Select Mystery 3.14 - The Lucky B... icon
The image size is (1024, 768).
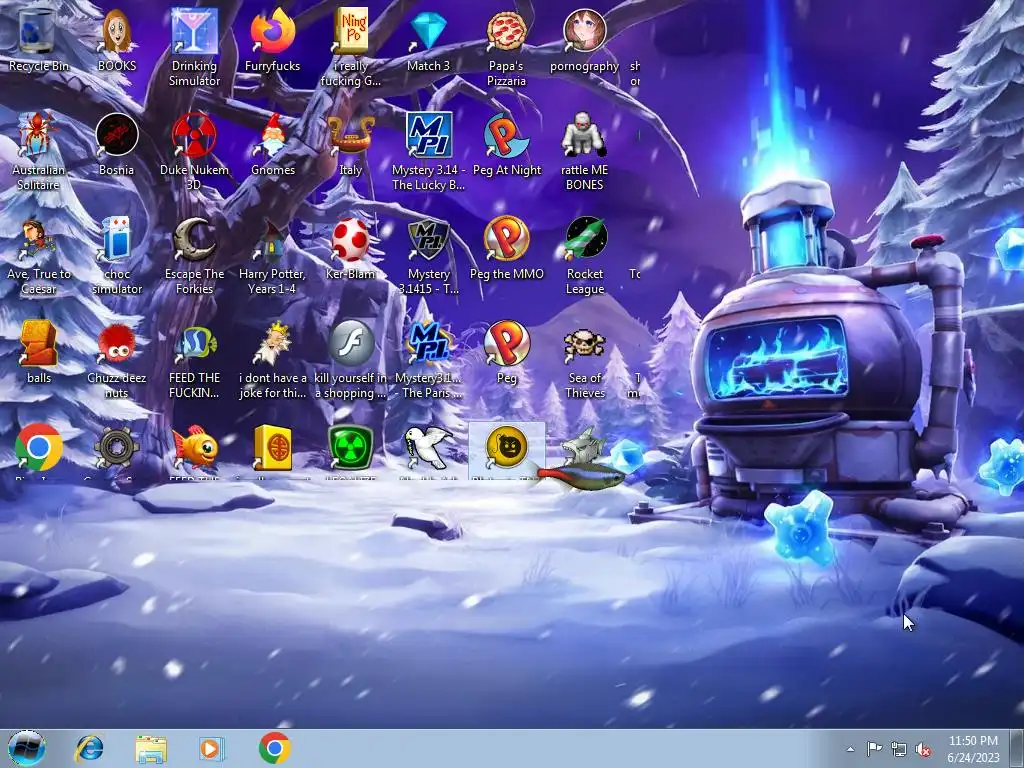[428, 135]
